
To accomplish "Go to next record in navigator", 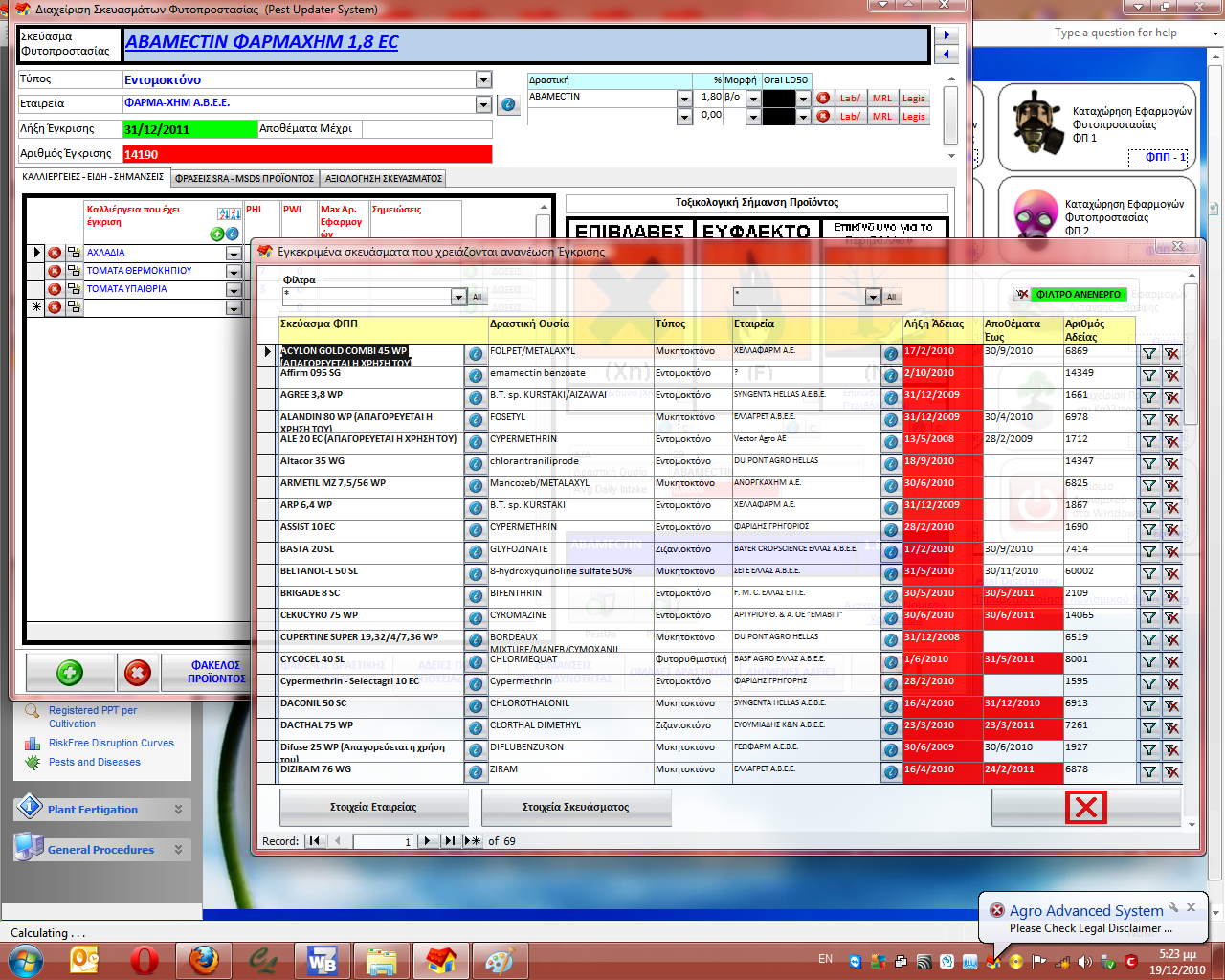I will (427, 841).
